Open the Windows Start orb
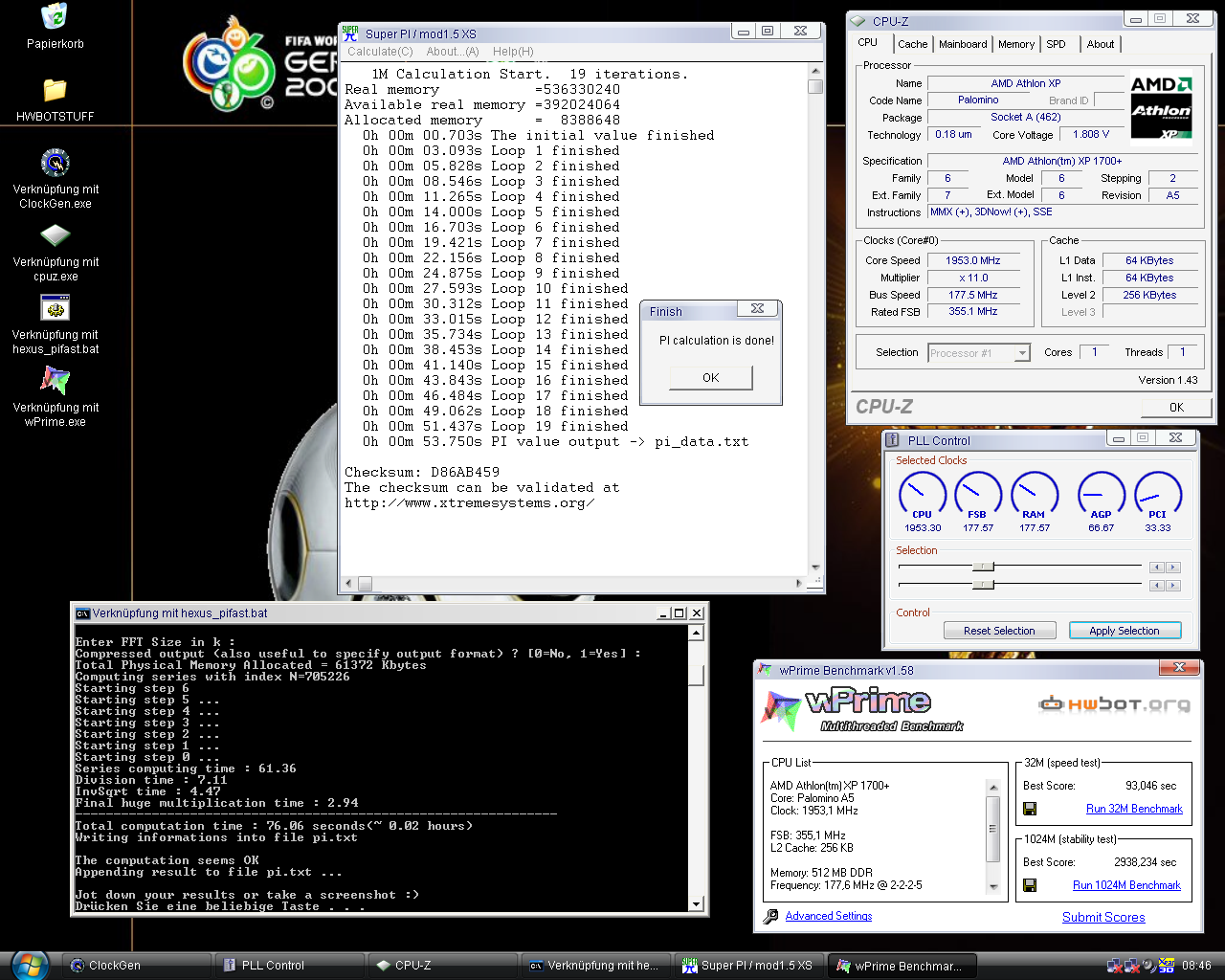 click(x=29, y=965)
